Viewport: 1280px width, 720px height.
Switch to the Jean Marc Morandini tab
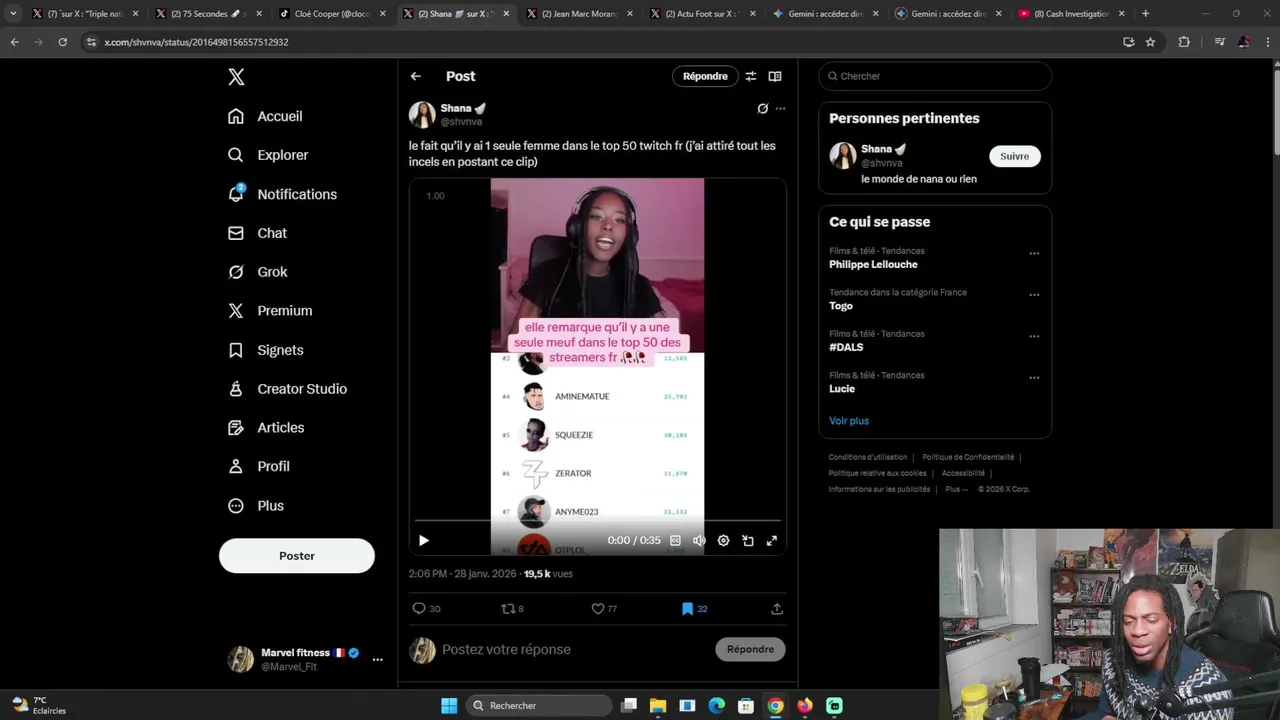tap(578, 14)
